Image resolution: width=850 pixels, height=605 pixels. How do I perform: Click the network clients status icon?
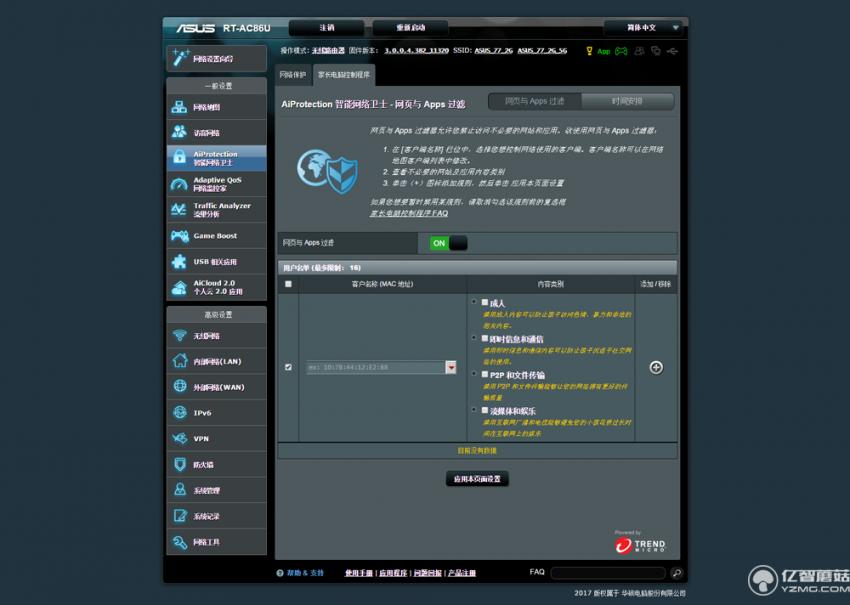[x=656, y=51]
